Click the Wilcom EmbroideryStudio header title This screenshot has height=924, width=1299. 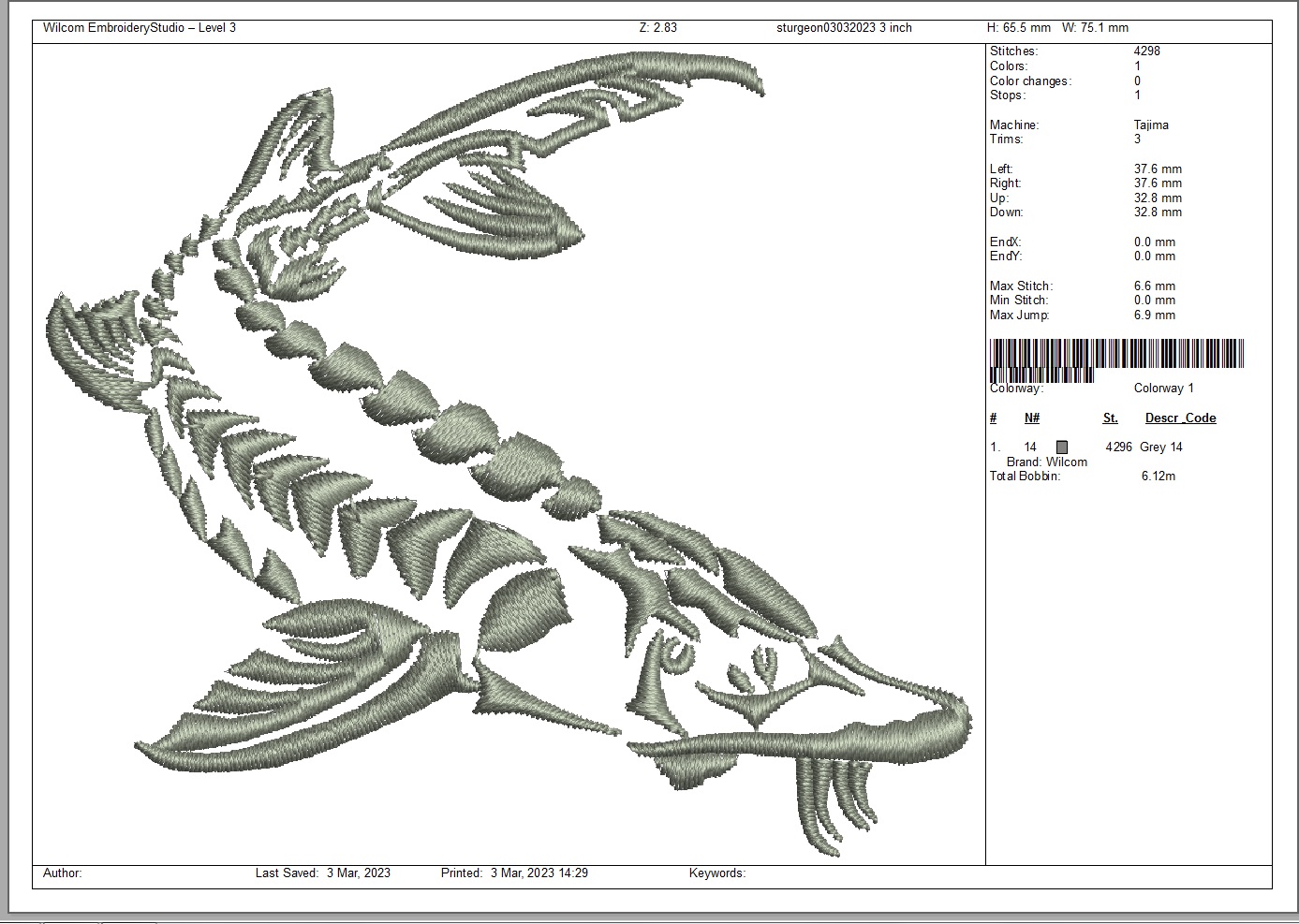(140, 28)
